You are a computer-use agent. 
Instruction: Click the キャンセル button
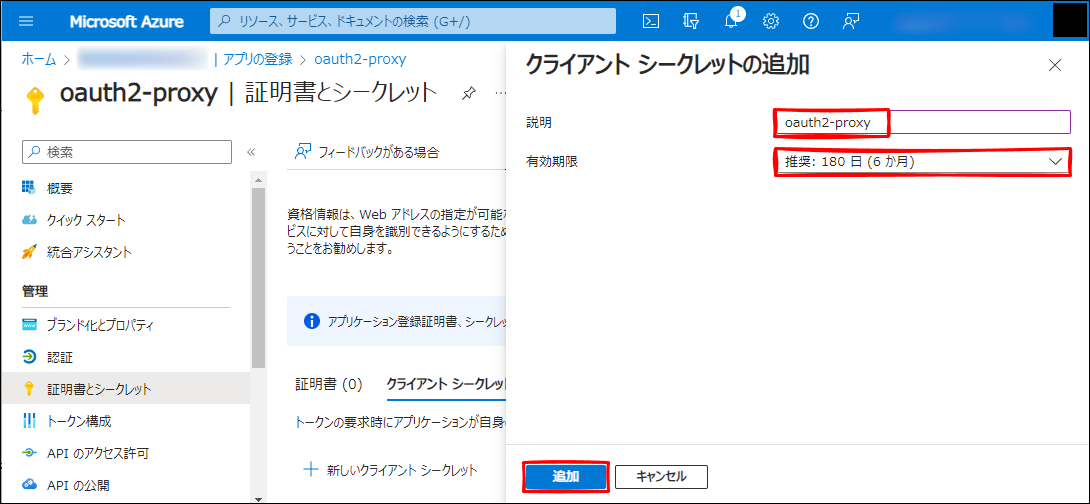[x=661, y=476]
